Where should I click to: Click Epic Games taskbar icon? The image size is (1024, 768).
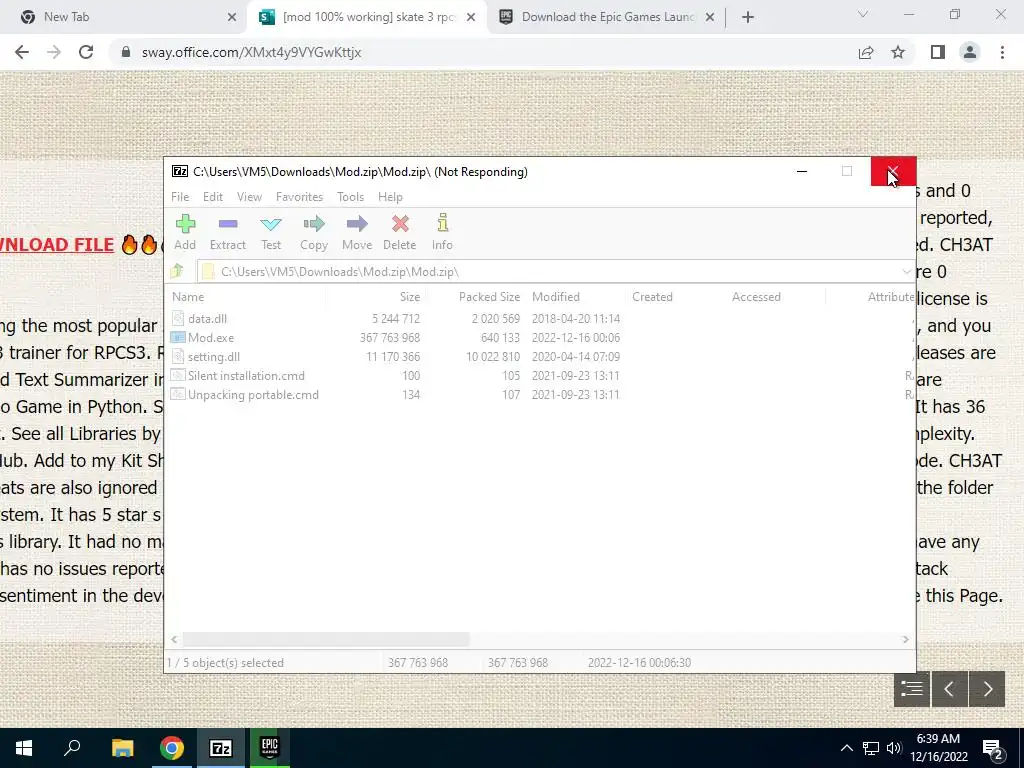pos(270,748)
